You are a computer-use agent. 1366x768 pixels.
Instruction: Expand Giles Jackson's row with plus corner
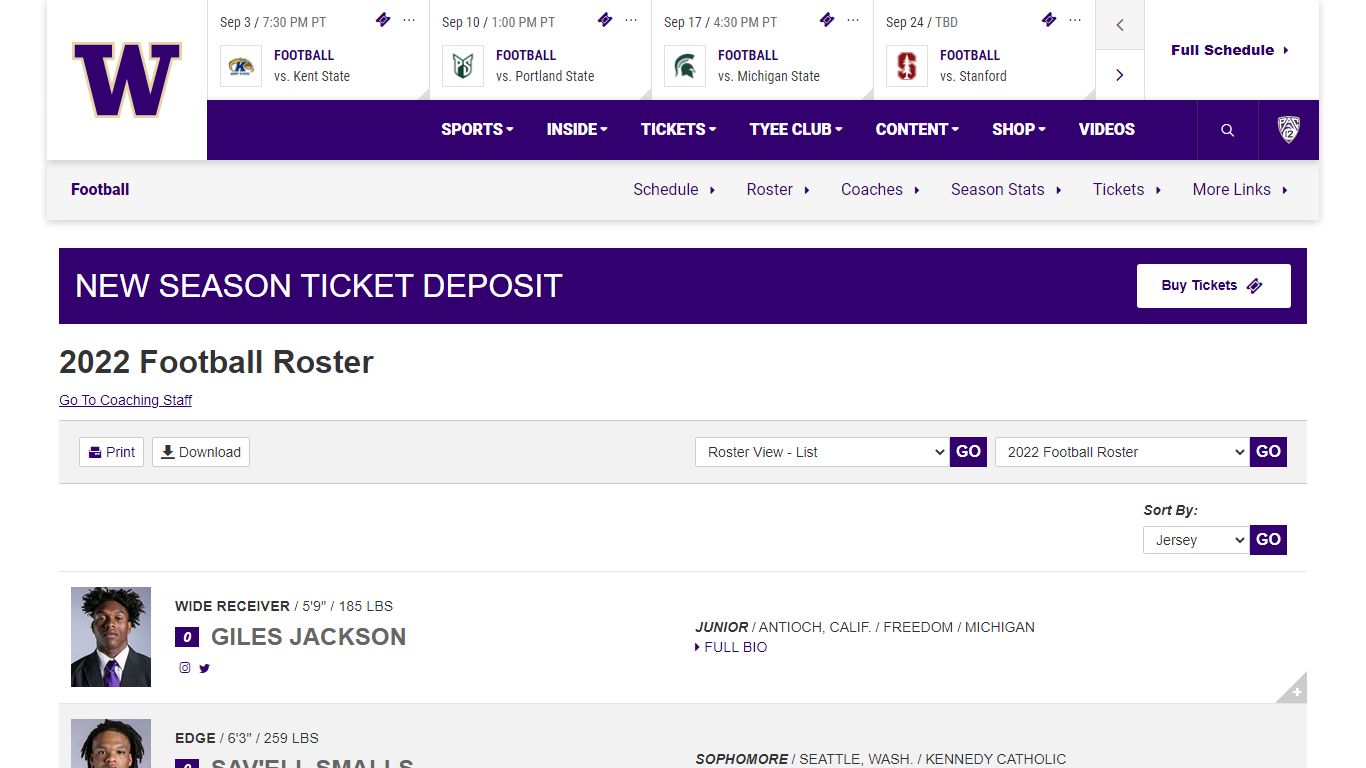tap(1295, 690)
